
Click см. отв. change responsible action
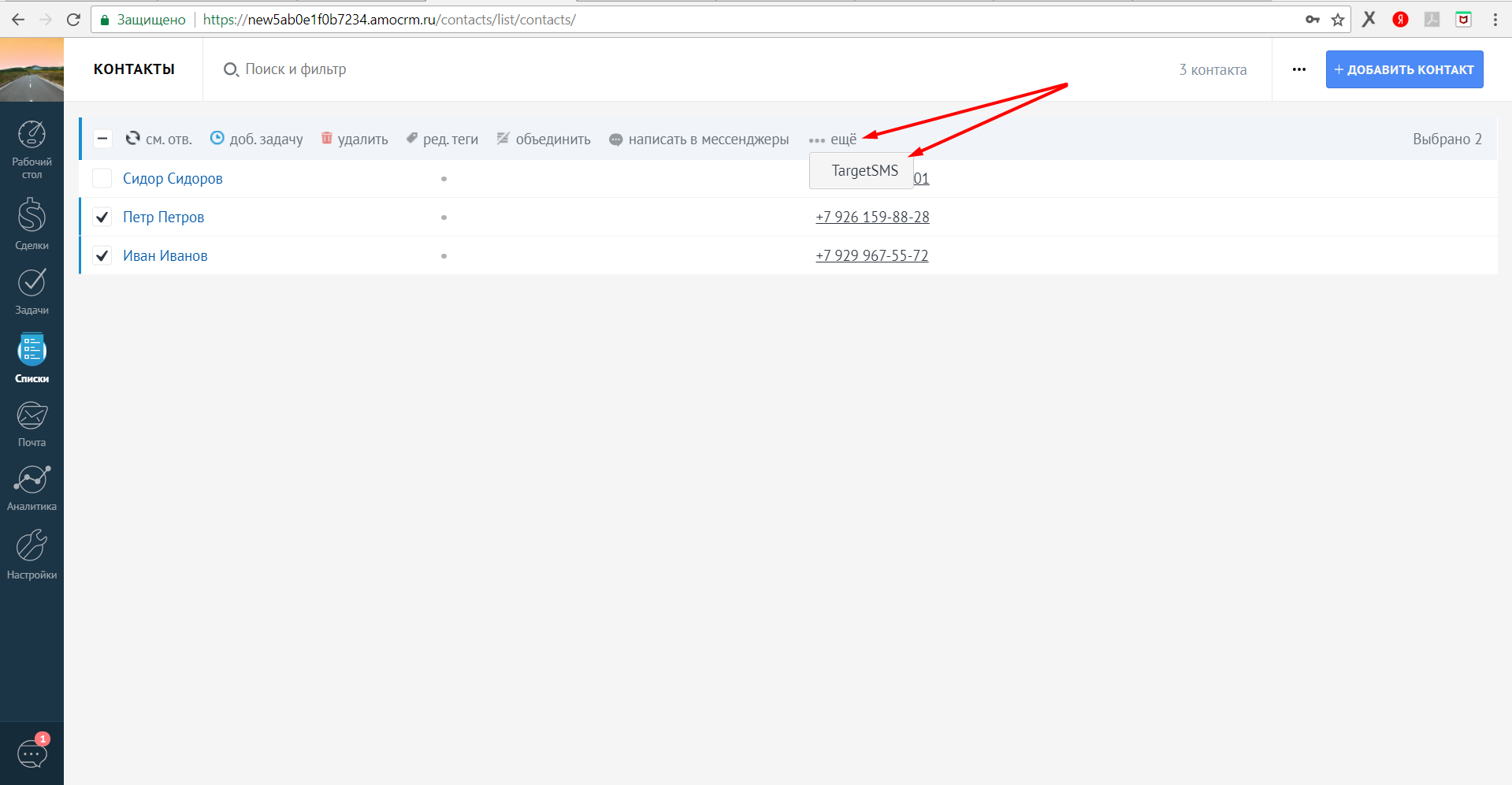pos(158,139)
